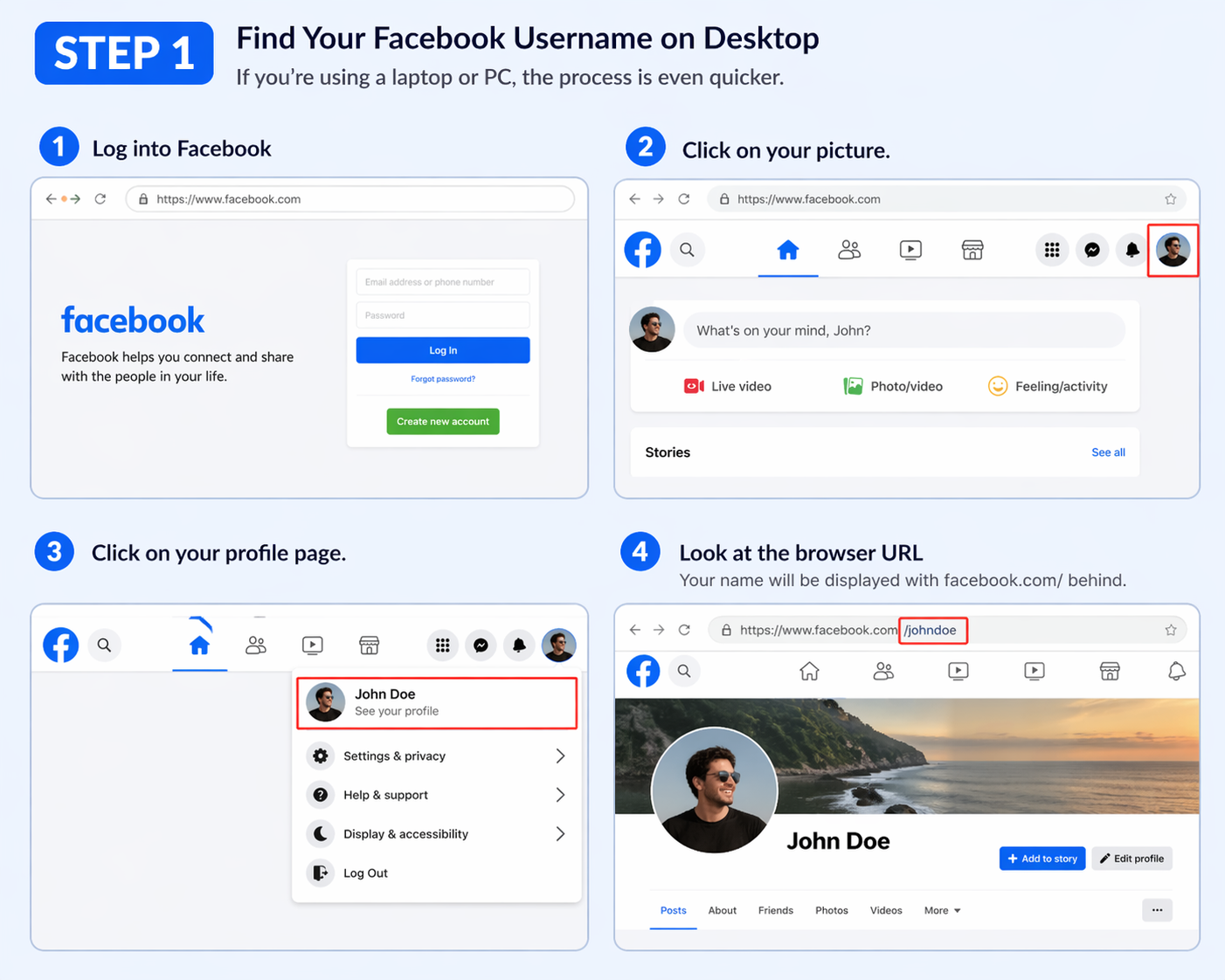
Task: Switch to the Photos tab
Action: tap(832, 910)
